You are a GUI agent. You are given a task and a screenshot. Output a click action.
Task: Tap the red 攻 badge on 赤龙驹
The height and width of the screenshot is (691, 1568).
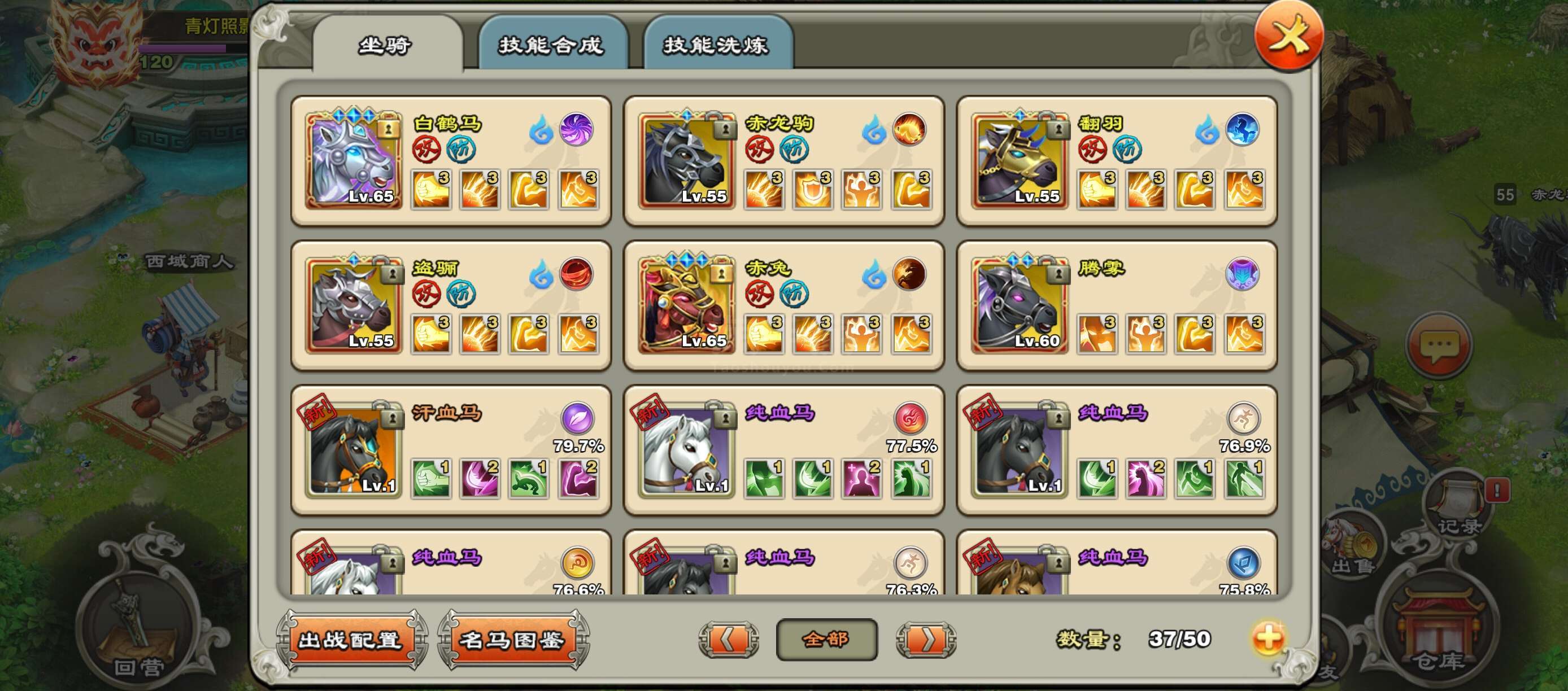pyautogui.click(x=760, y=150)
